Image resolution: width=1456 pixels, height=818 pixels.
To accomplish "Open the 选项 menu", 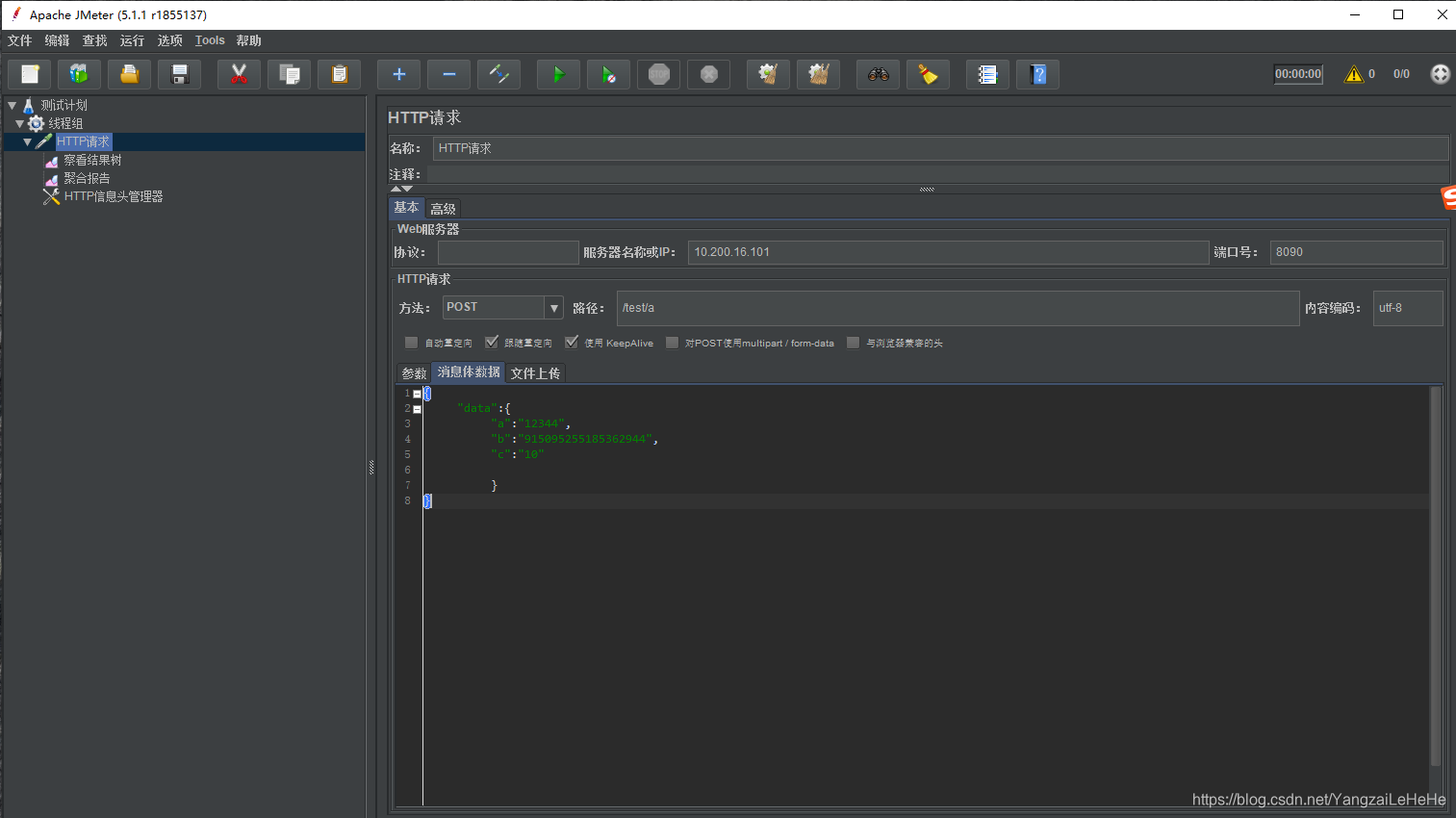I will click(x=169, y=40).
